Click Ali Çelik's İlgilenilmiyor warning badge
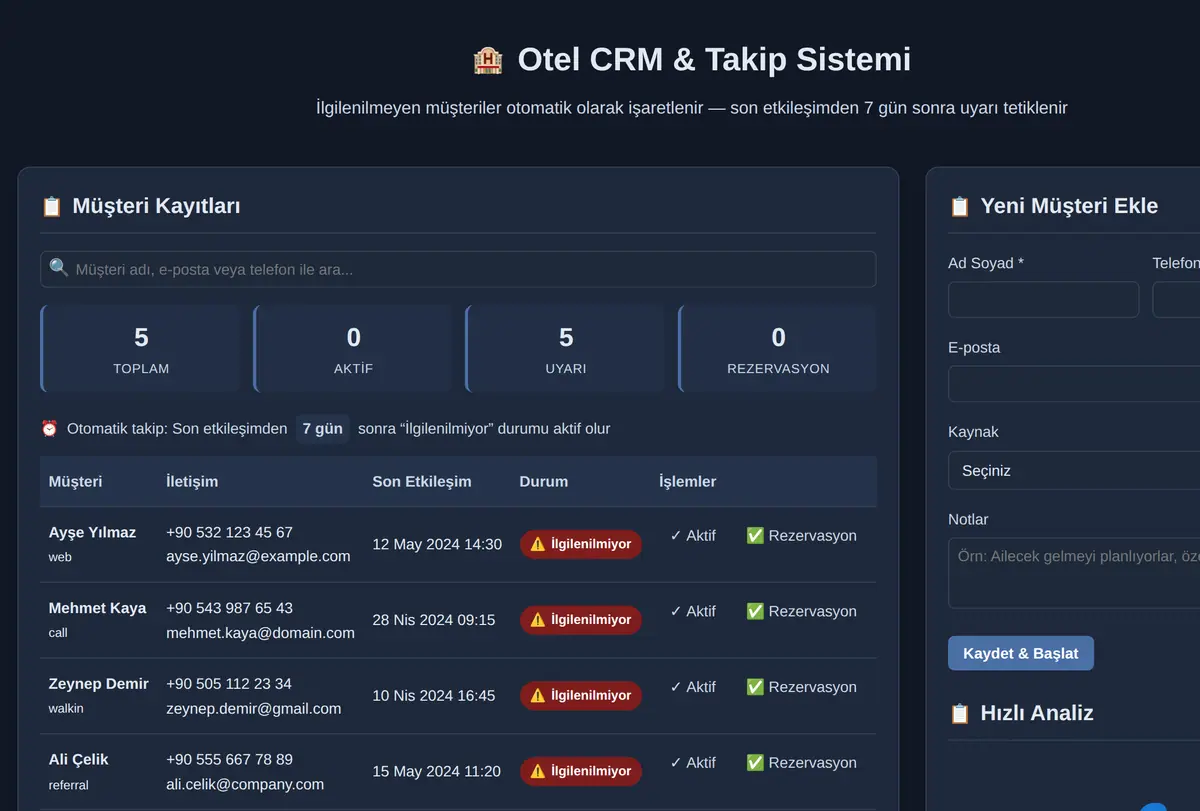The width and height of the screenshot is (1200, 811). coord(581,771)
